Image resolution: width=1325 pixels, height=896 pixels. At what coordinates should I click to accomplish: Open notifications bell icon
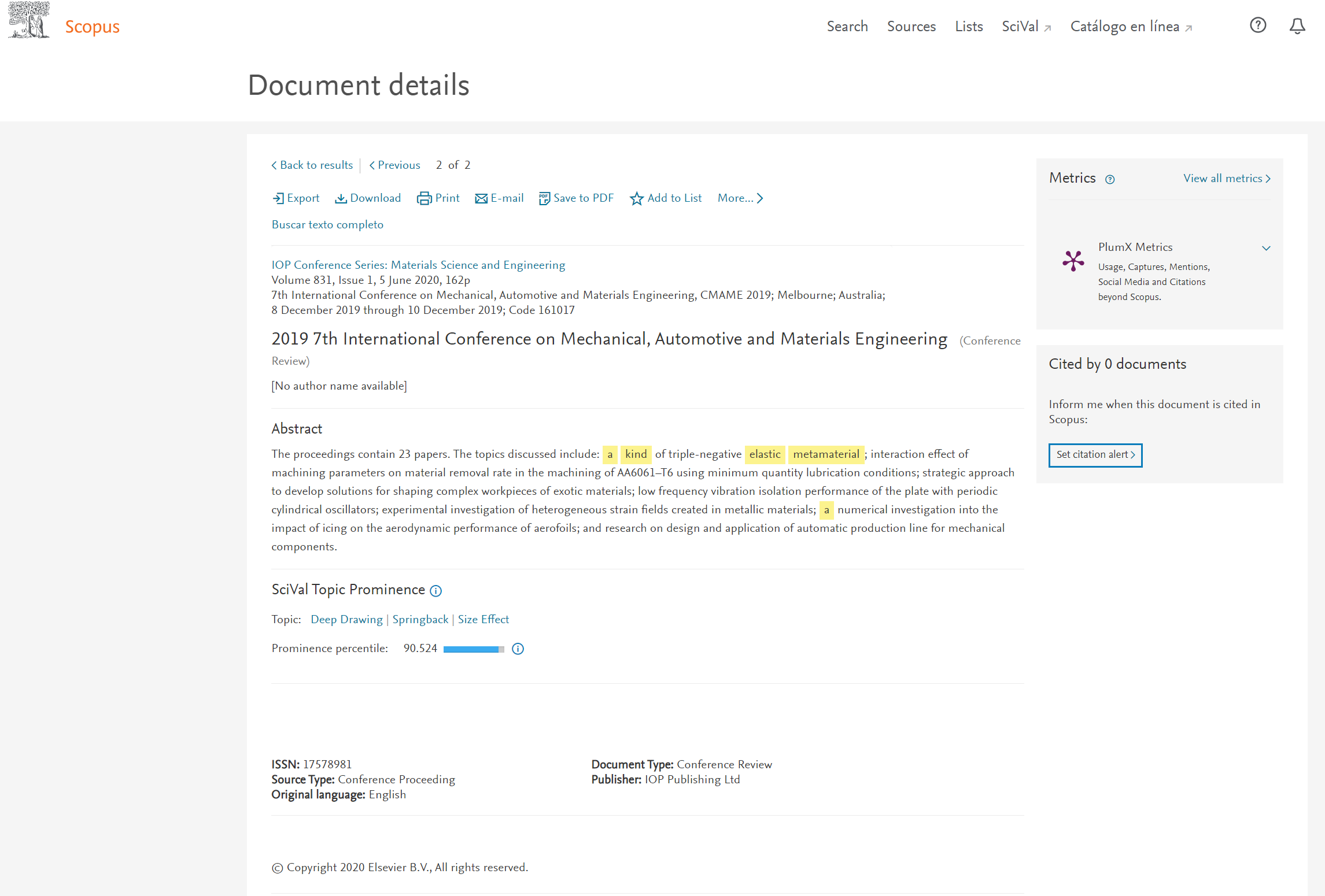(x=1297, y=25)
